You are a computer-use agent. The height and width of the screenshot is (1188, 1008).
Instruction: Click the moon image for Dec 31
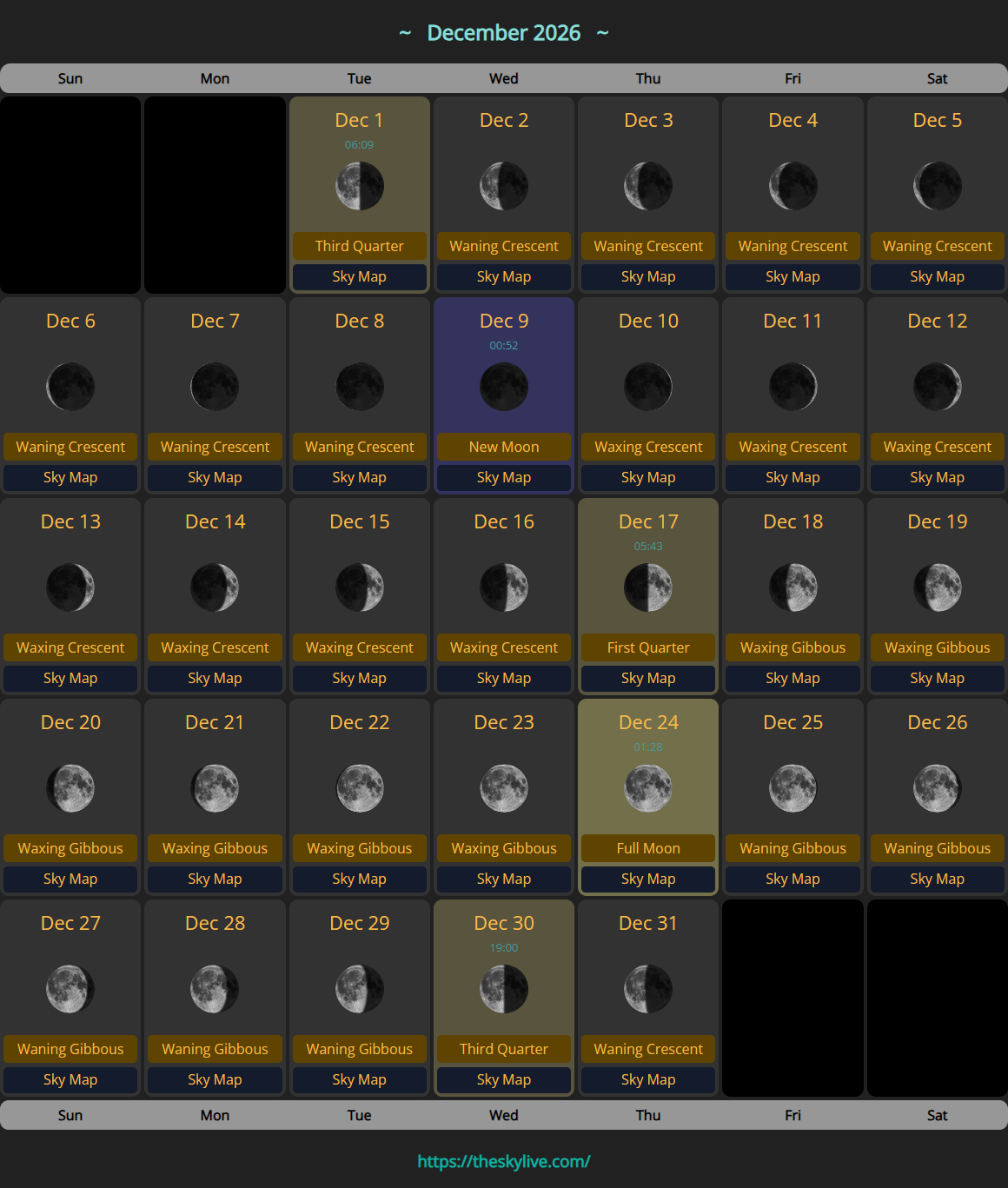pyautogui.click(x=647, y=989)
